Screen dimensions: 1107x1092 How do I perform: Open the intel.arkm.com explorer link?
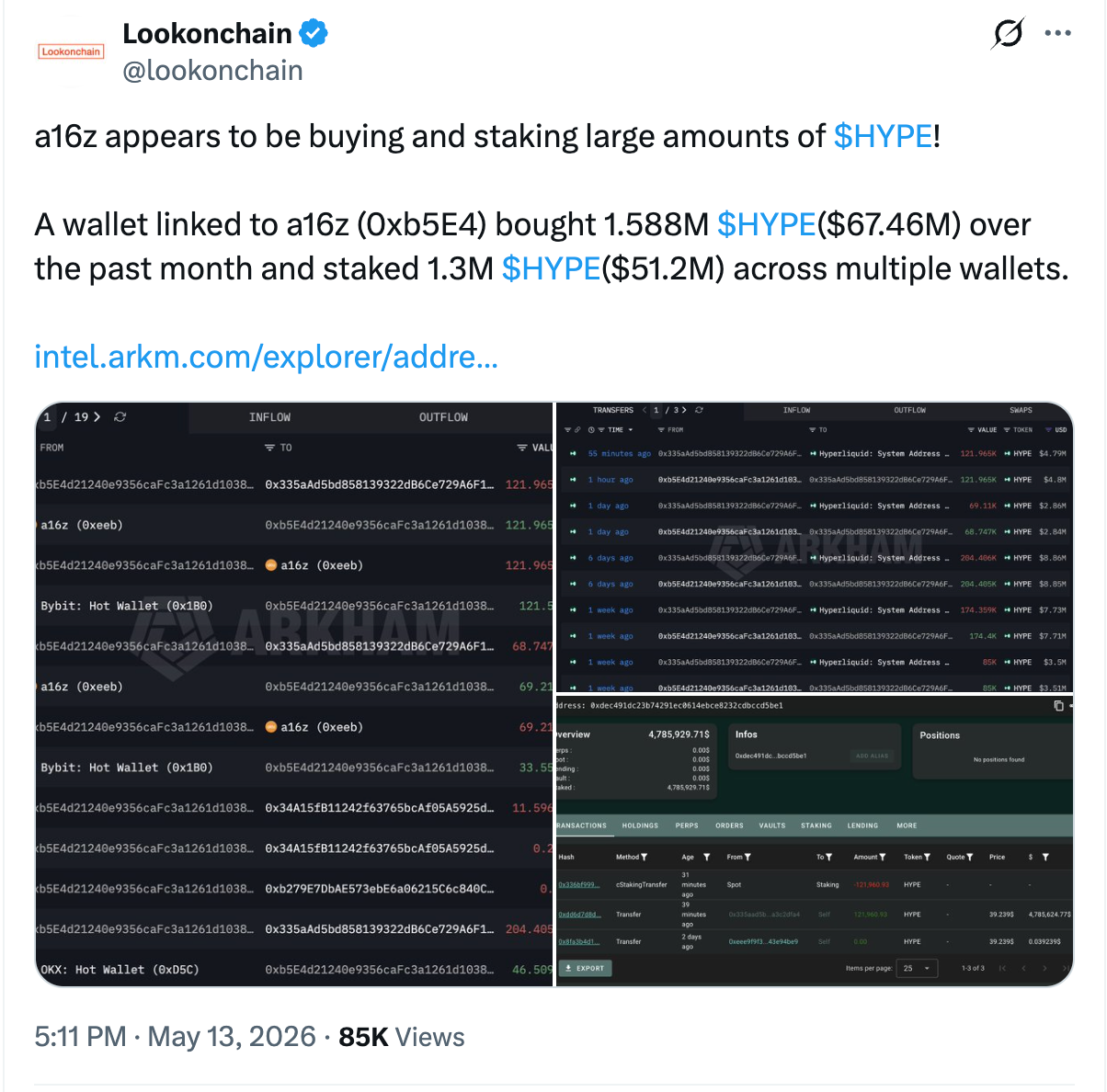[x=266, y=357]
